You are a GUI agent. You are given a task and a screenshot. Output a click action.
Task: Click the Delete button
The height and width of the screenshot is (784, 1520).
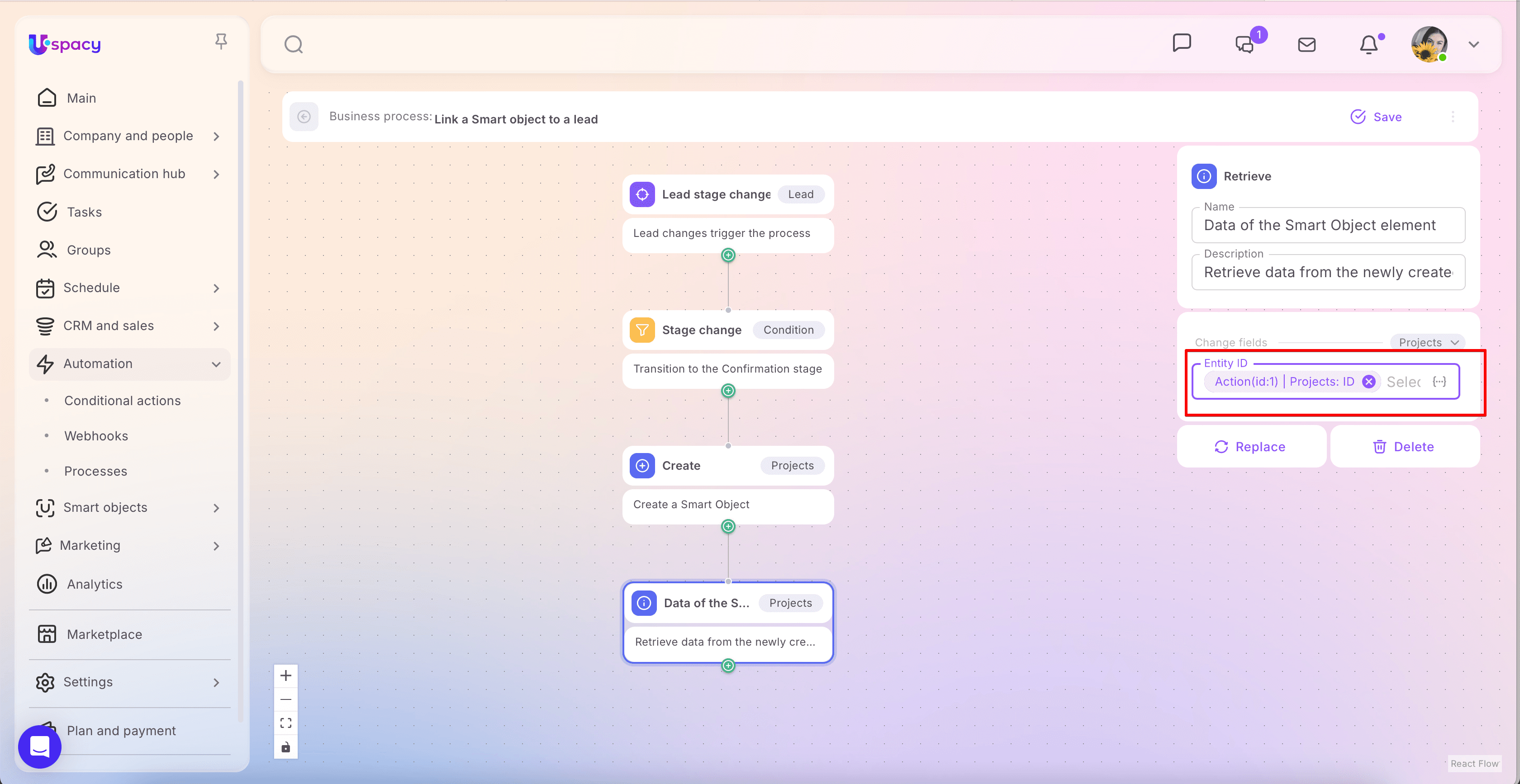(x=1404, y=447)
